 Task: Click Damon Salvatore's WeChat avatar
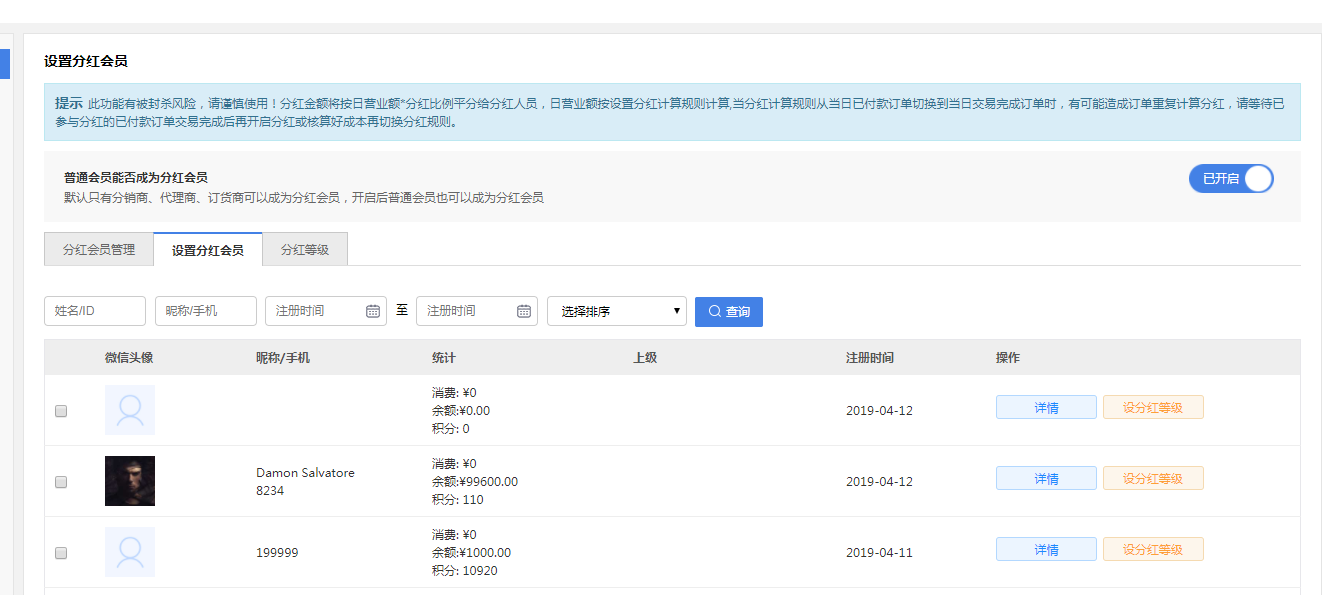coord(130,480)
